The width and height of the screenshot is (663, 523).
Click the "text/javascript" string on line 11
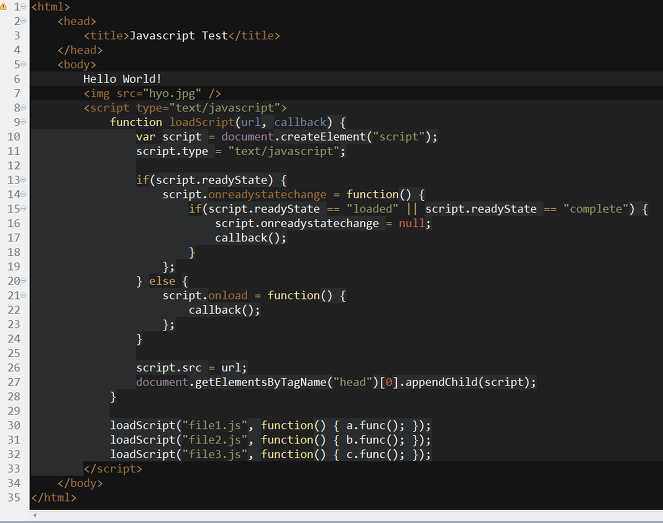point(284,151)
